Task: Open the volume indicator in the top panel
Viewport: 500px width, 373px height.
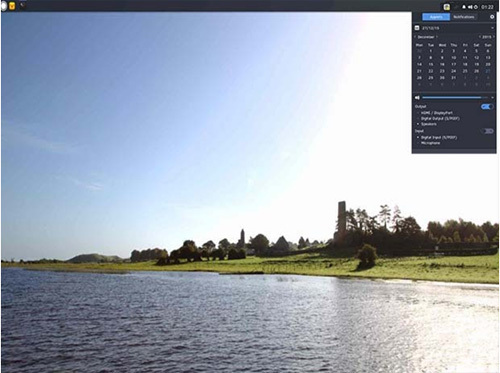Action: (470, 7)
